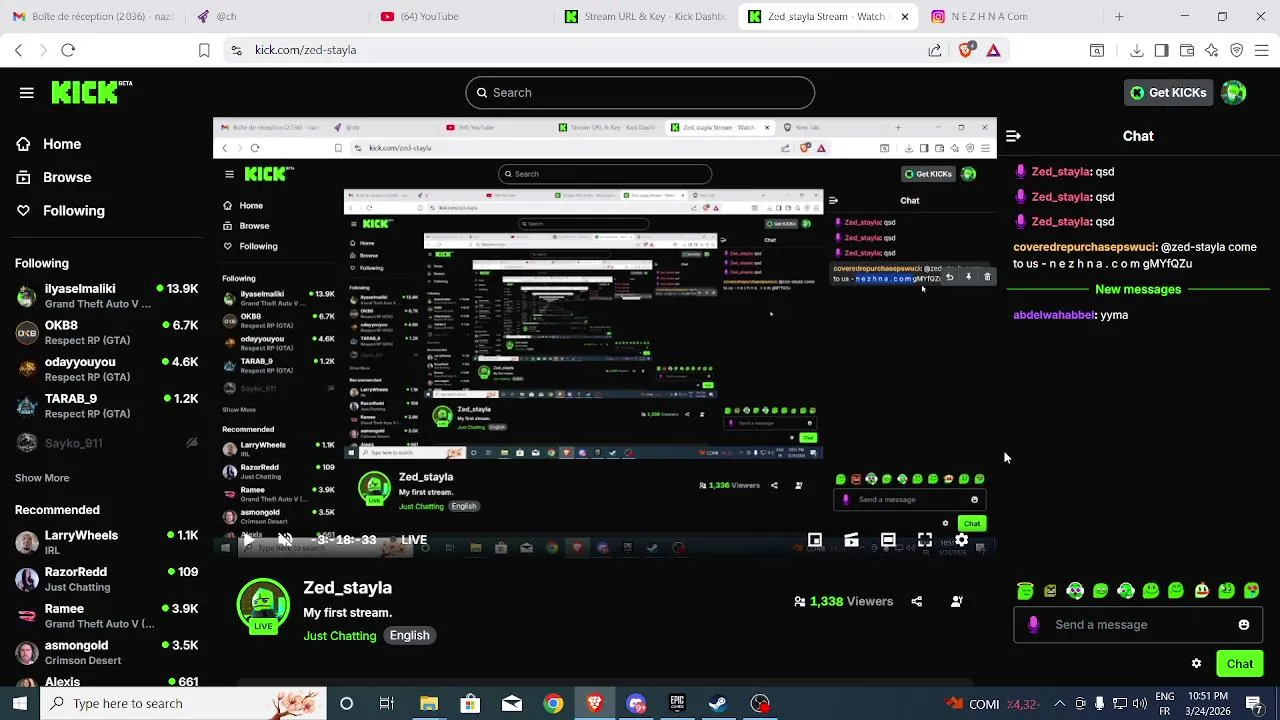Open Brave Rewards triangle icon
1280x720 pixels.
[993, 50]
